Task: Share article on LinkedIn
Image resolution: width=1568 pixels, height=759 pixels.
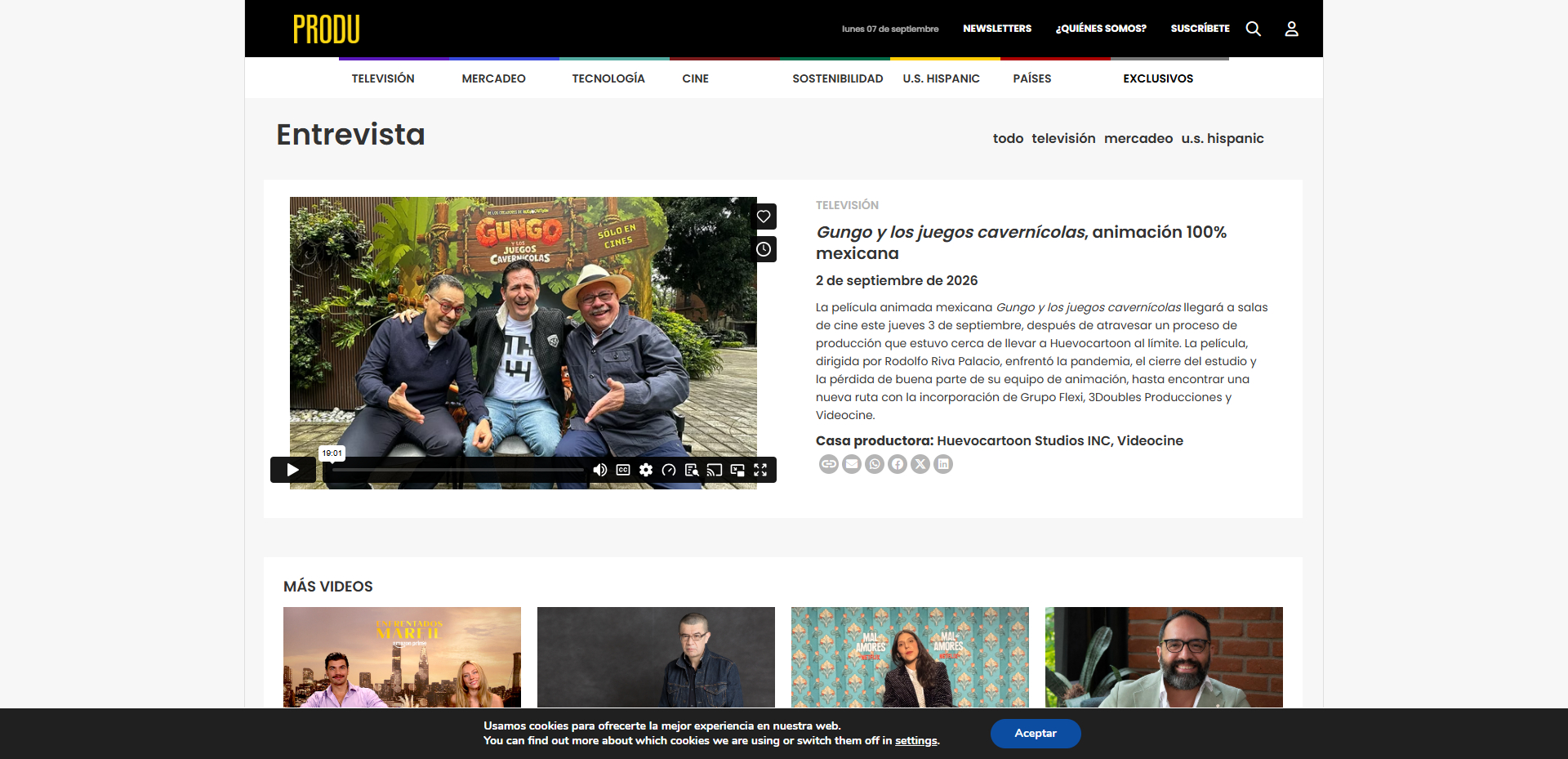Action: click(x=943, y=464)
